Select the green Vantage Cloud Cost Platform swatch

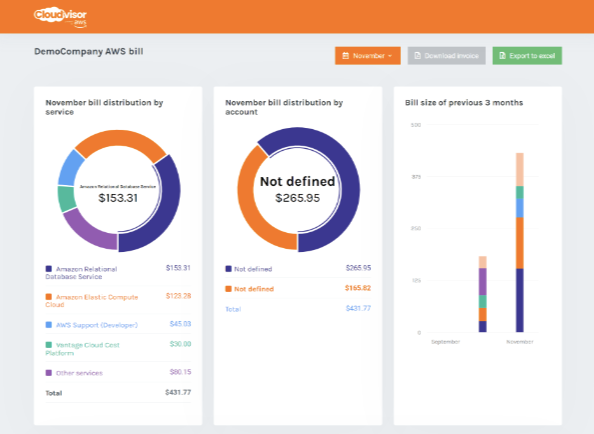48,345
